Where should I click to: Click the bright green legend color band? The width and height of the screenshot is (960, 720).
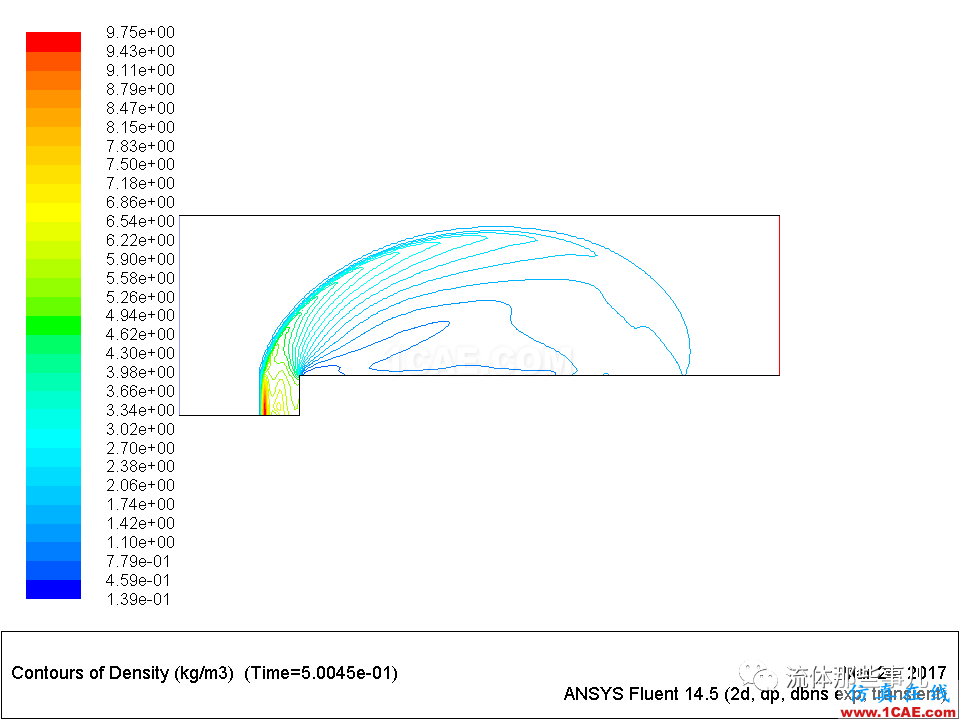pyautogui.click(x=53, y=325)
